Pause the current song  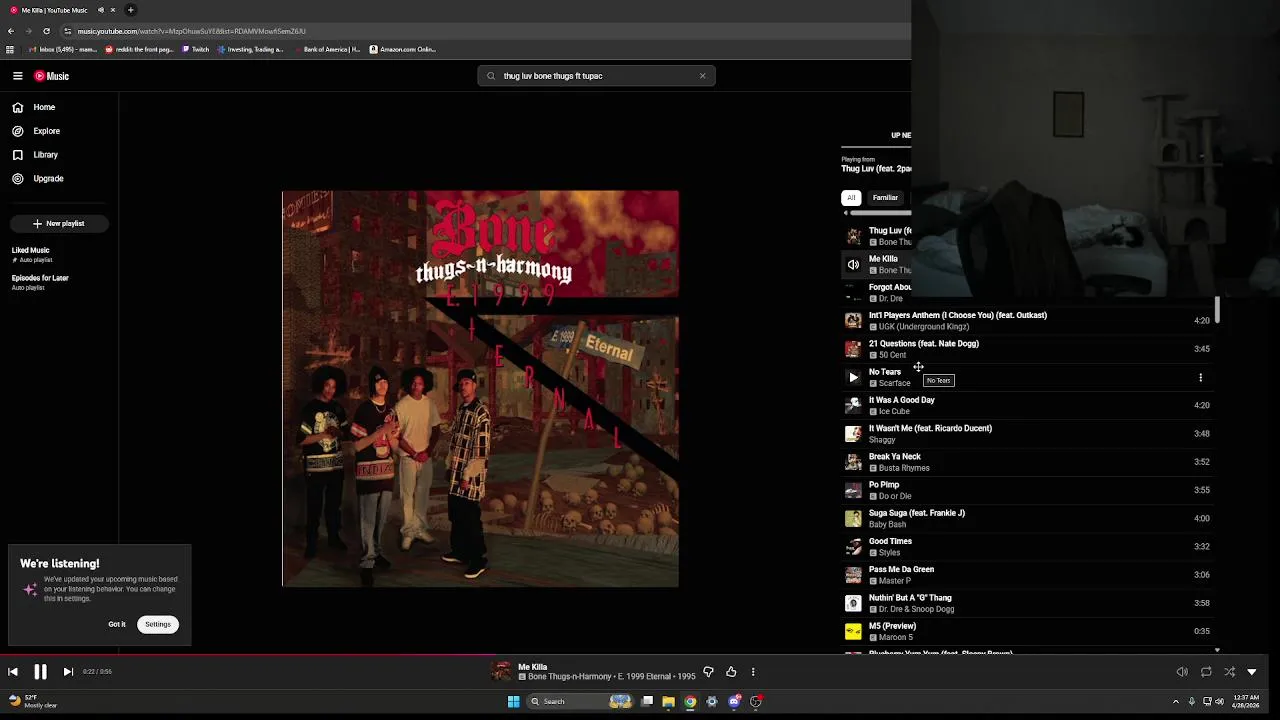tap(41, 672)
